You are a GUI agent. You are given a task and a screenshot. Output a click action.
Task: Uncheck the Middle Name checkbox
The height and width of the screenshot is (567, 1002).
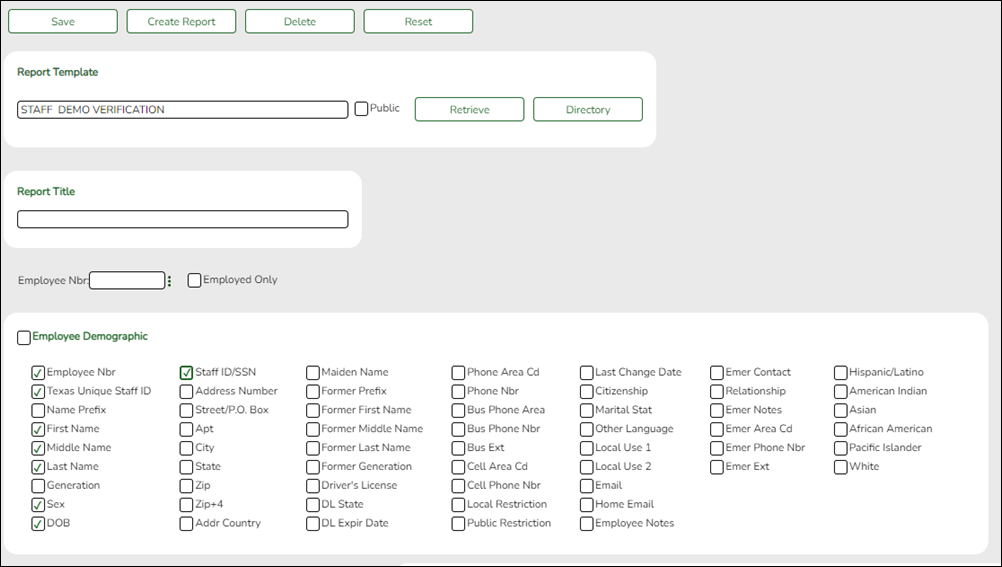tap(38, 448)
